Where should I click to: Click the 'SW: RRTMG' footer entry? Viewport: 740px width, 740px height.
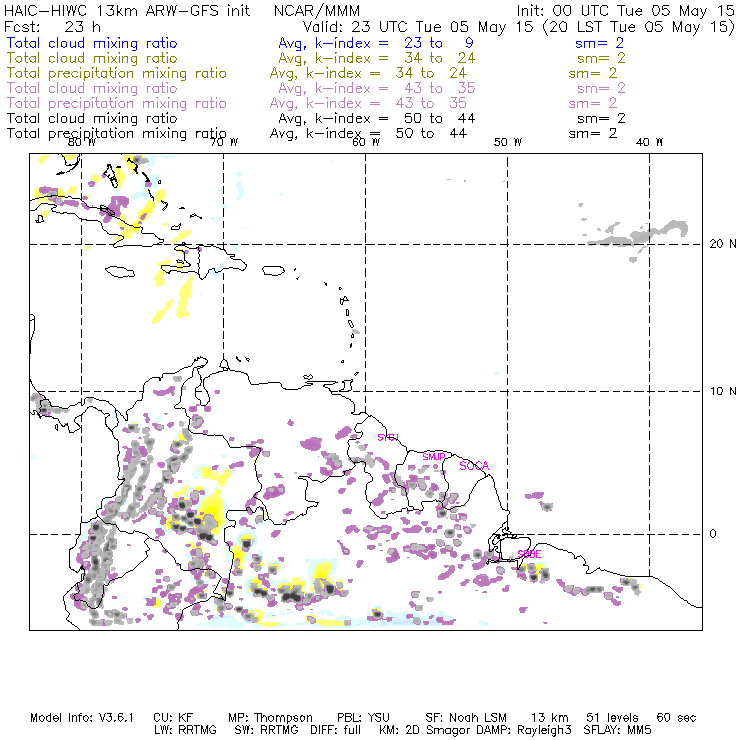pos(267,730)
